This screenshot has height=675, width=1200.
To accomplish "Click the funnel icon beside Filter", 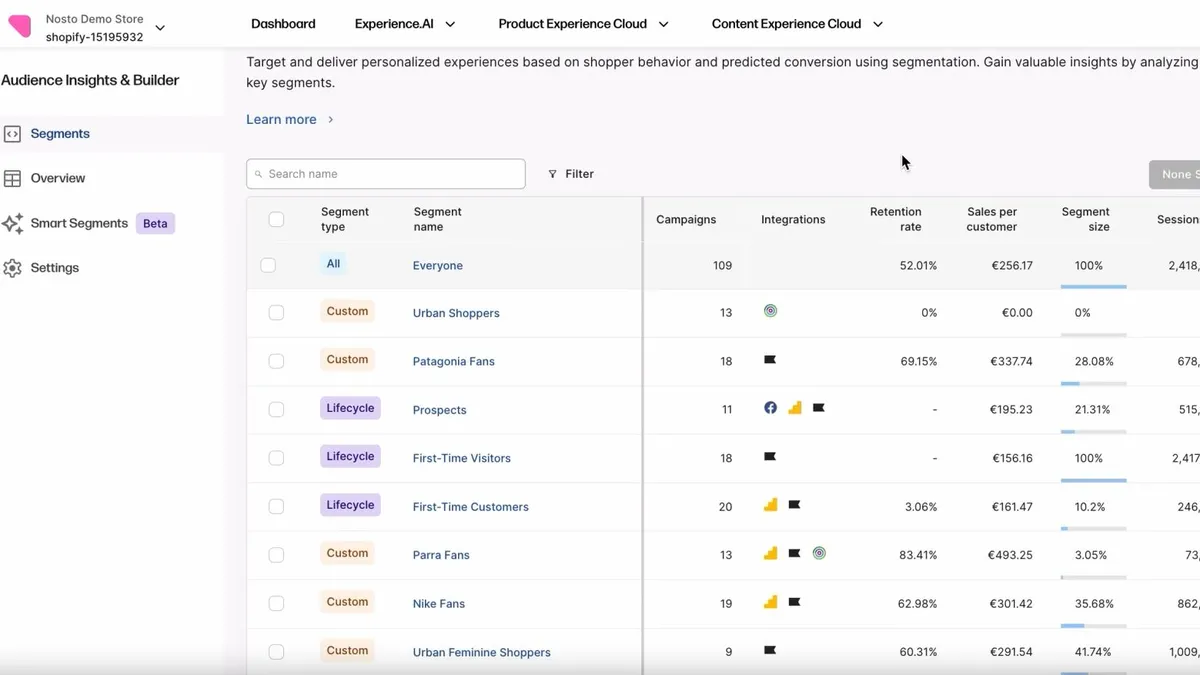I will [x=553, y=174].
